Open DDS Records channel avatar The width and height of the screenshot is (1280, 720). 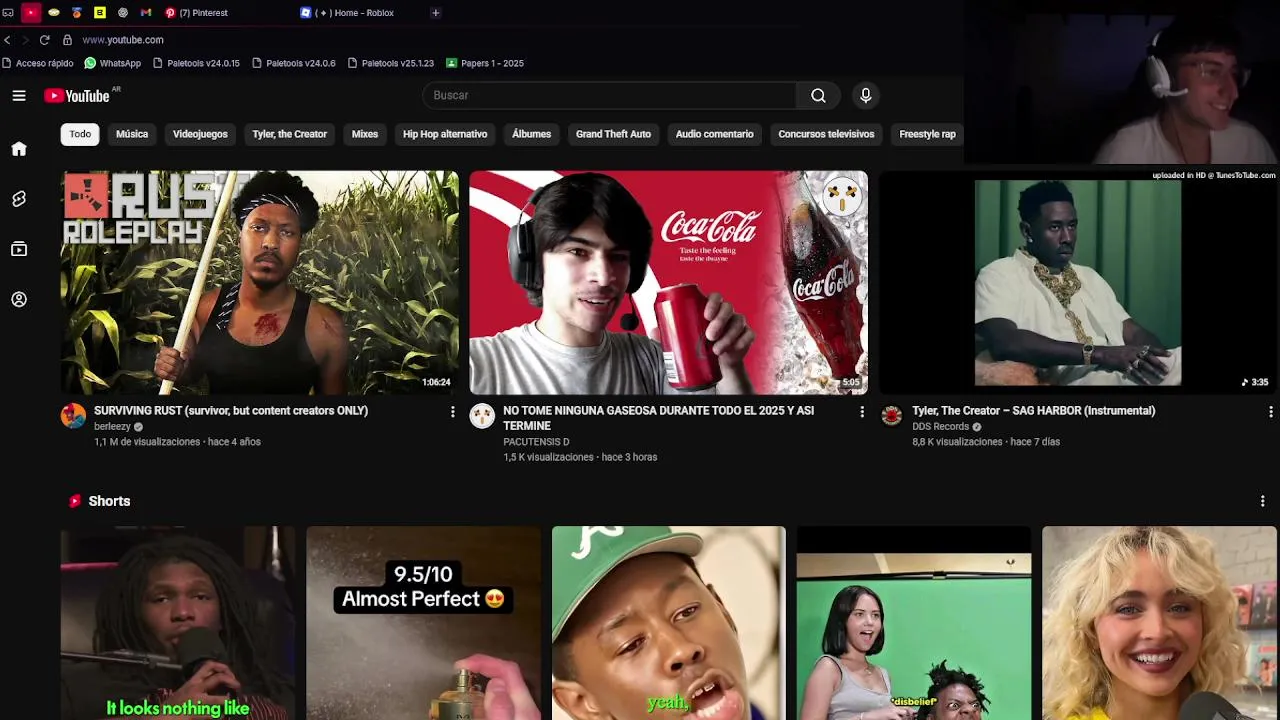point(892,416)
